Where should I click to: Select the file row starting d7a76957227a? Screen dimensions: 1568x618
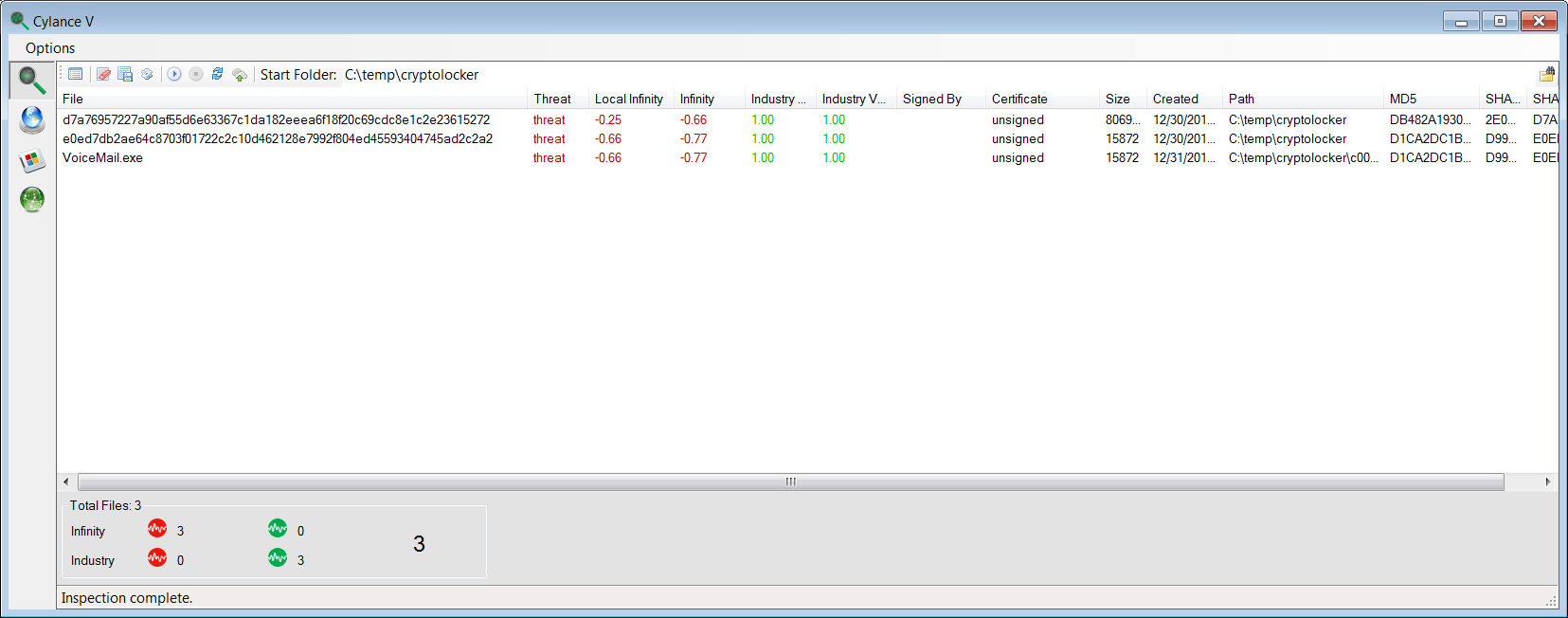pos(808,119)
